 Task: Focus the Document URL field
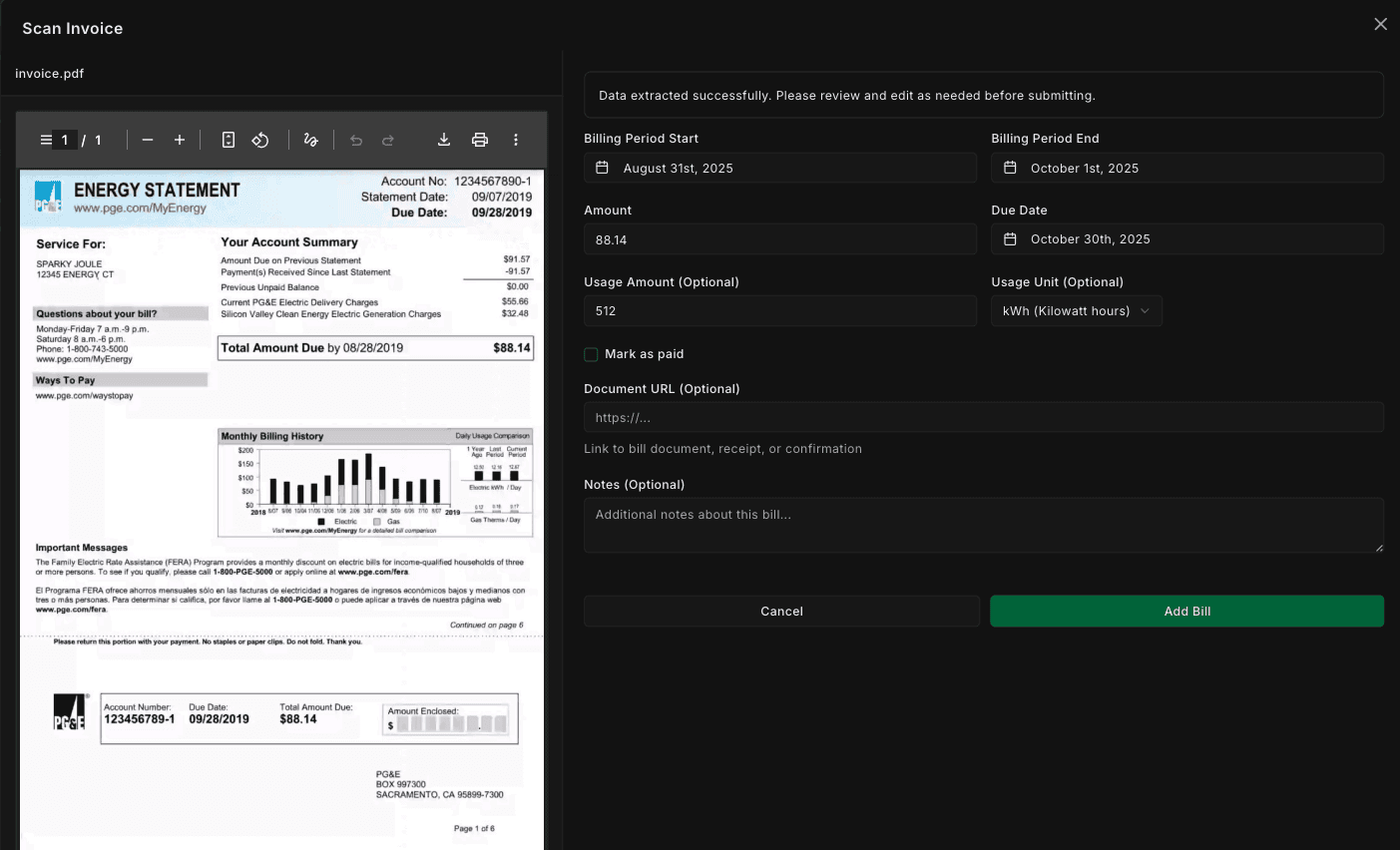pyautogui.click(x=983, y=418)
